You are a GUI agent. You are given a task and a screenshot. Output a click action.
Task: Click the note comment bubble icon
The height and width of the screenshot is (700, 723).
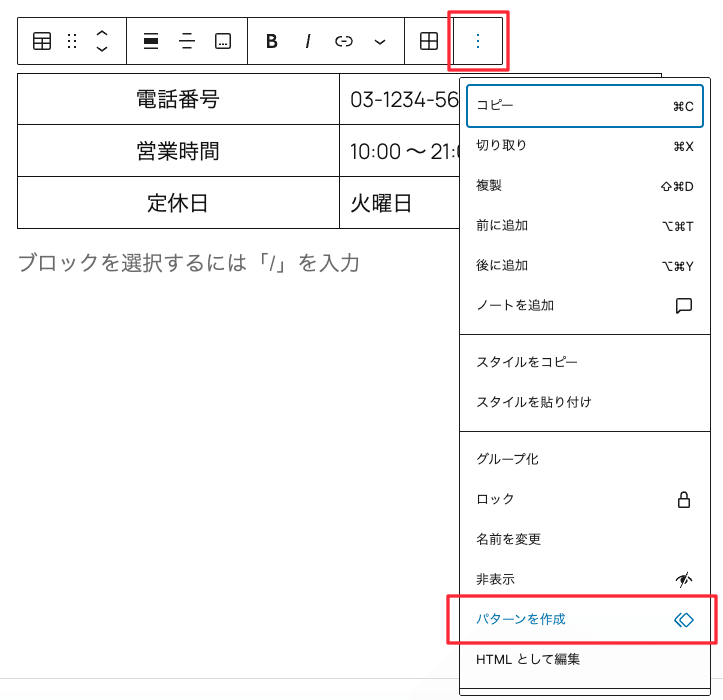click(x=684, y=305)
